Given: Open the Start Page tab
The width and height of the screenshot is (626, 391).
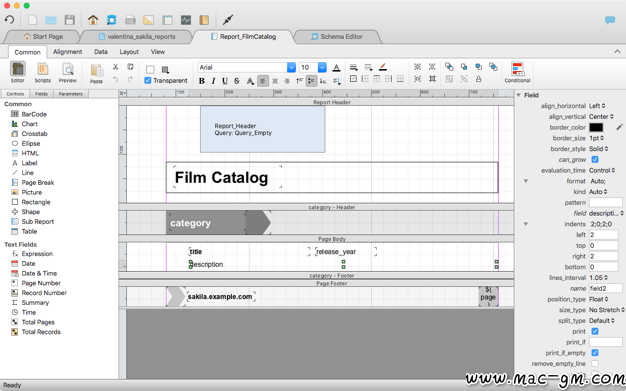Looking at the screenshot, I should tap(43, 37).
